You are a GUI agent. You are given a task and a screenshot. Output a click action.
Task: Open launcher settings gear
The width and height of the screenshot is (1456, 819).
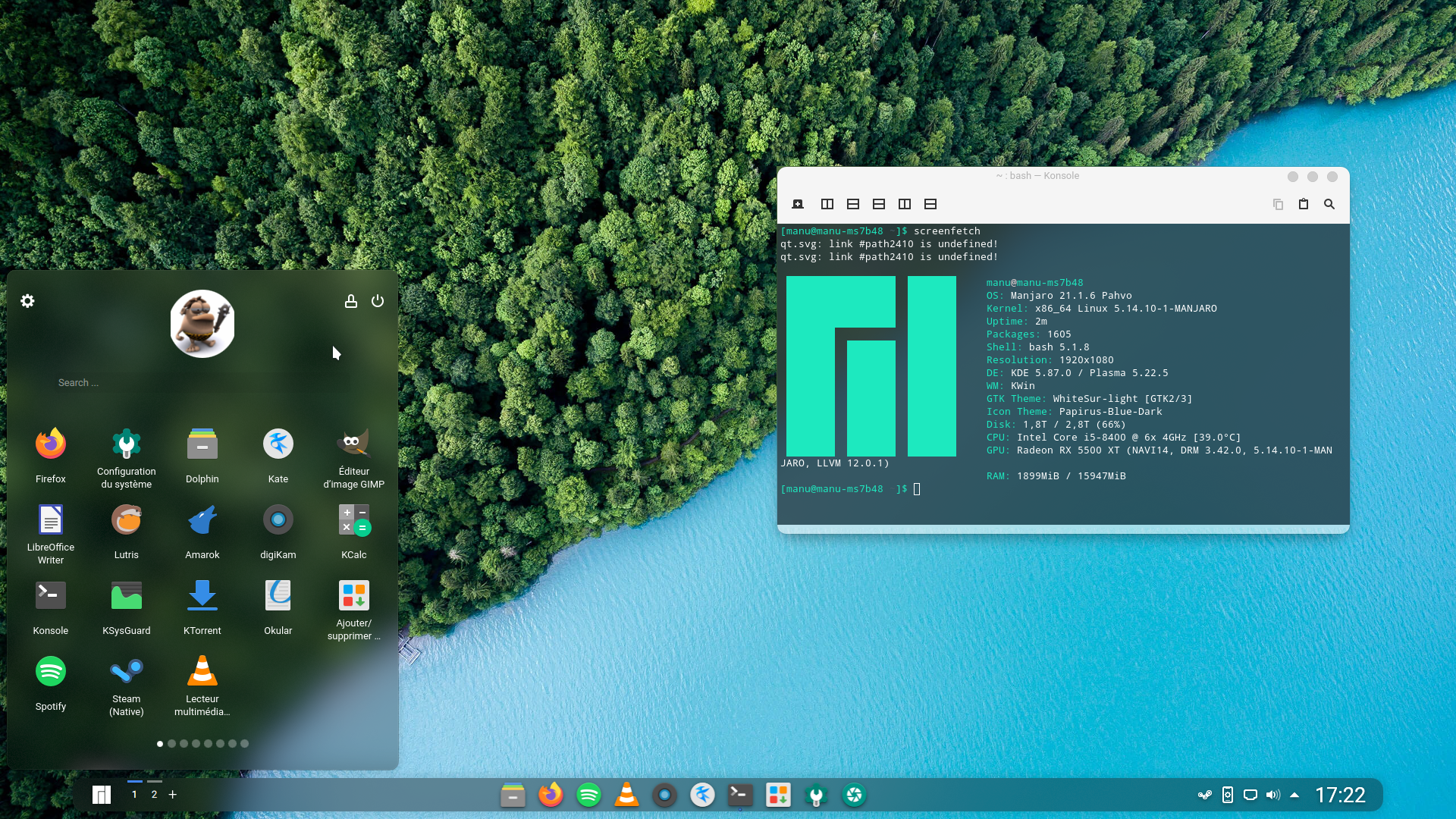[27, 301]
